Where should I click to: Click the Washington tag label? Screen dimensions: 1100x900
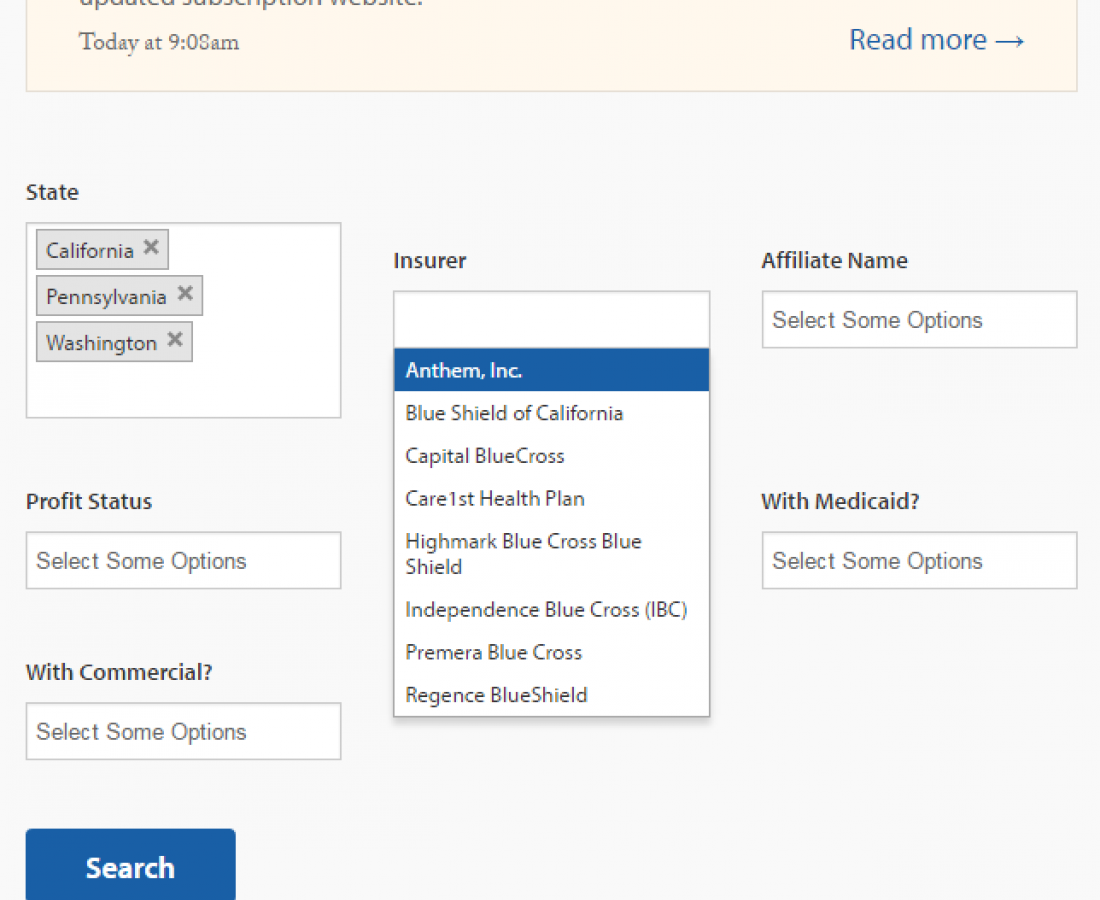click(x=102, y=343)
